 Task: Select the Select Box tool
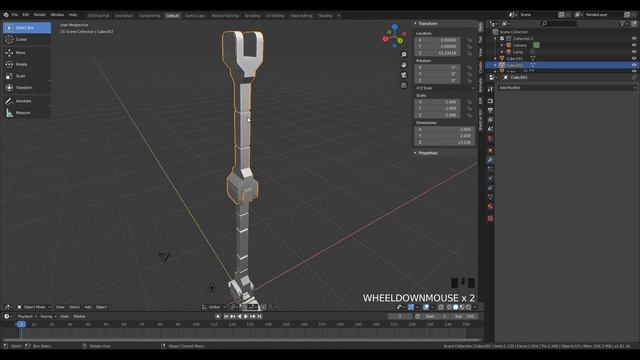point(27,28)
